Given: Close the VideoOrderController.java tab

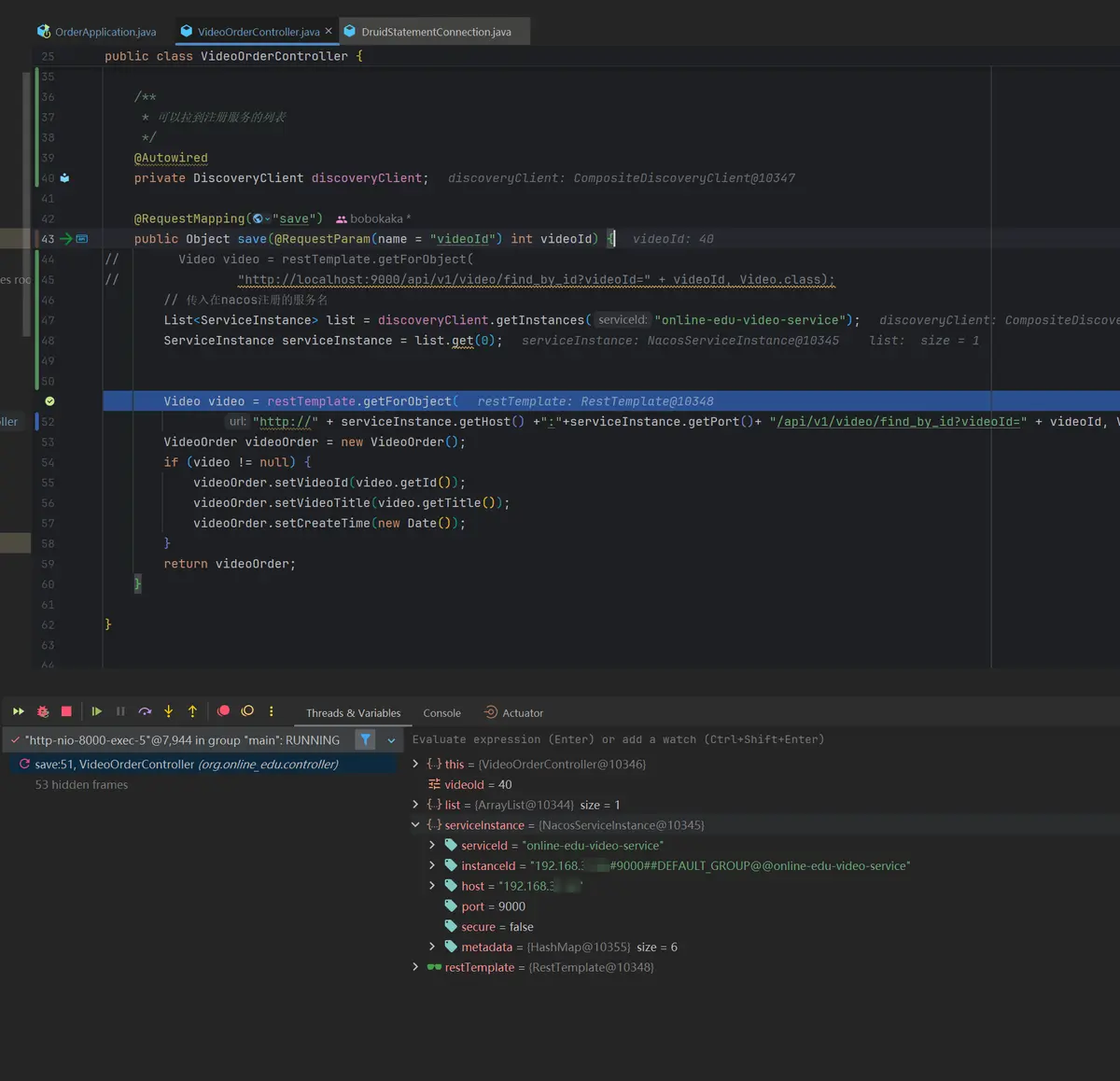Looking at the screenshot, I should (329, 31).
